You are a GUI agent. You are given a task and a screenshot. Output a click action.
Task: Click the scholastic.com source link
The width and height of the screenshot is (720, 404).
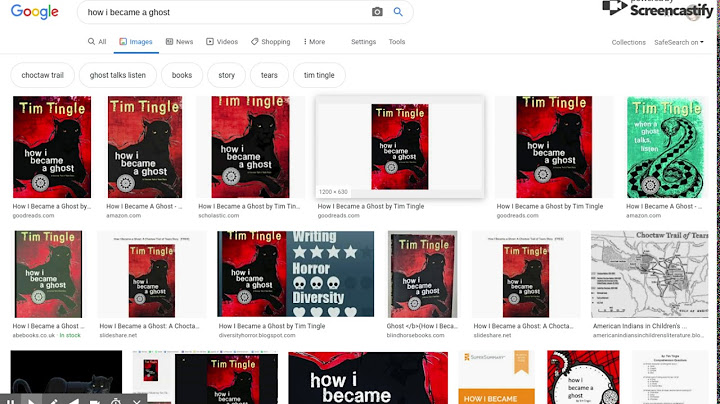click(219, 215)
